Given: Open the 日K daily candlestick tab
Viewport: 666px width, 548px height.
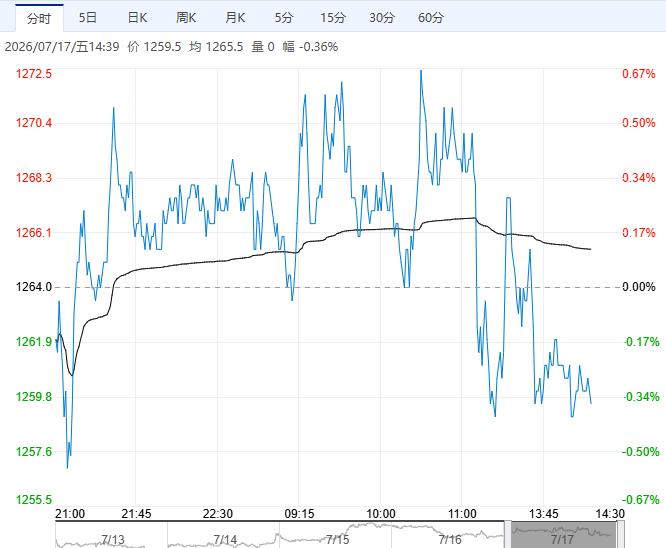Looking at the screenshot, I should coord(137,17).
